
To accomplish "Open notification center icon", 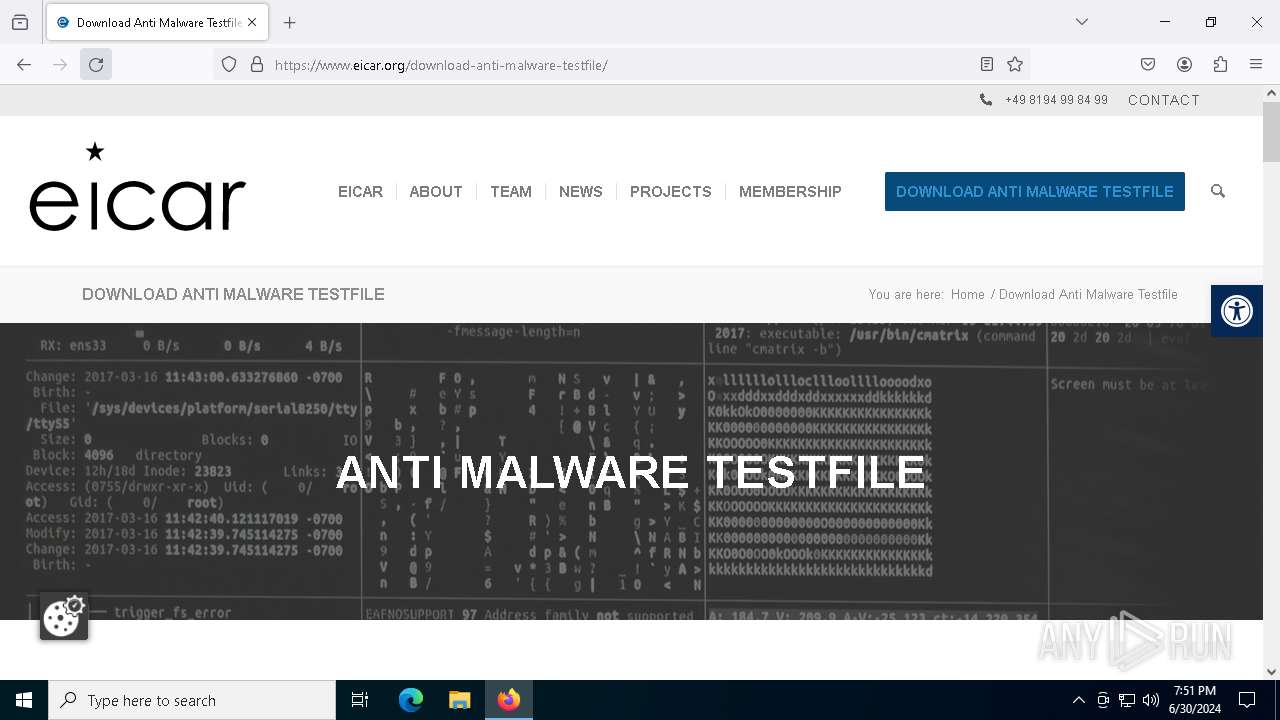I will point(1248,700).
